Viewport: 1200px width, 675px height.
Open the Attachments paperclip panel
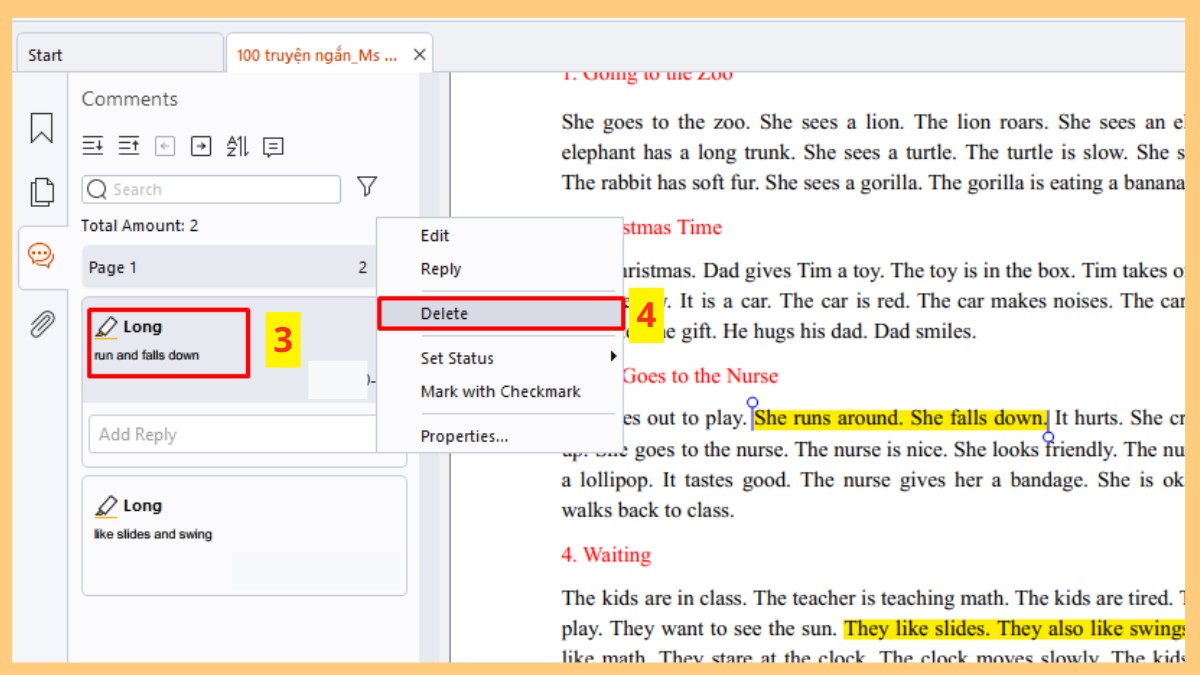tap(41, 324)
